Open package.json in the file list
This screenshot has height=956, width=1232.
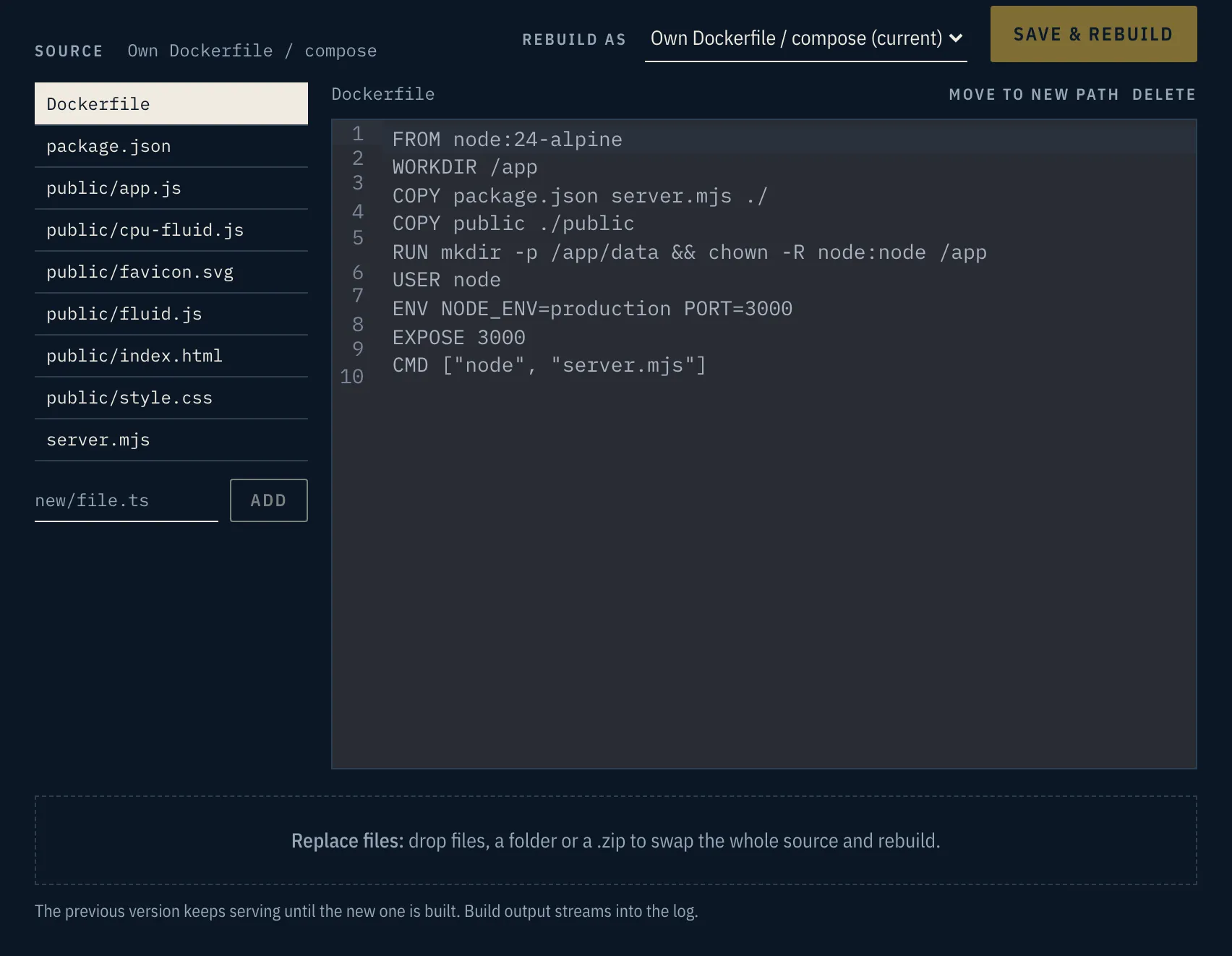[171, 146]
